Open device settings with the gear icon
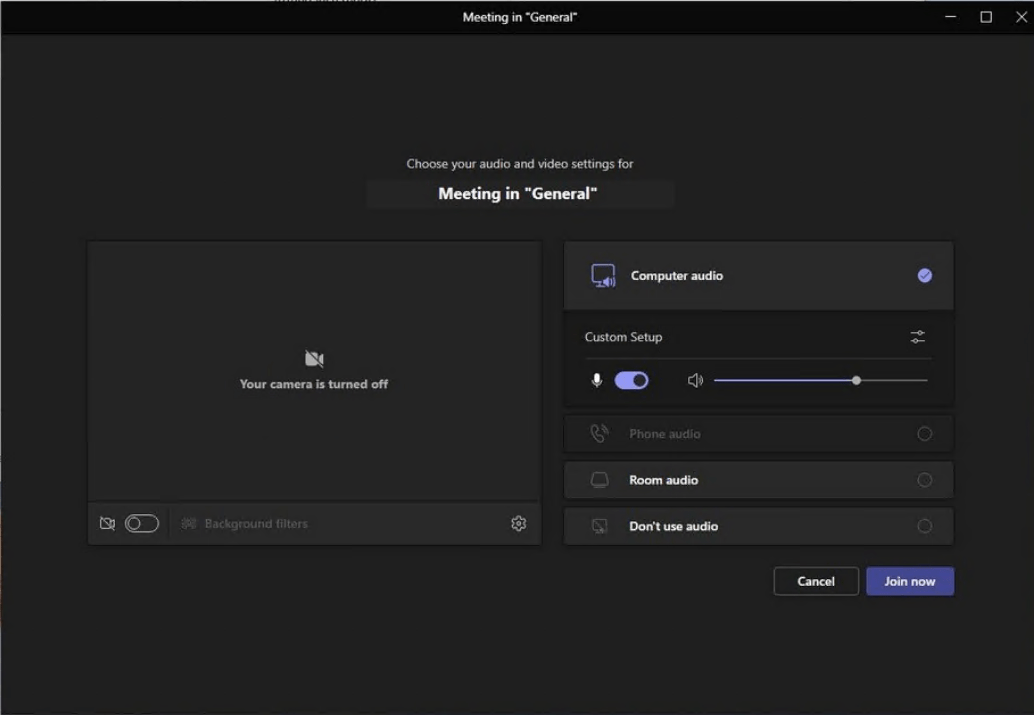1034x715 pixels. click(x=519, y=523)
